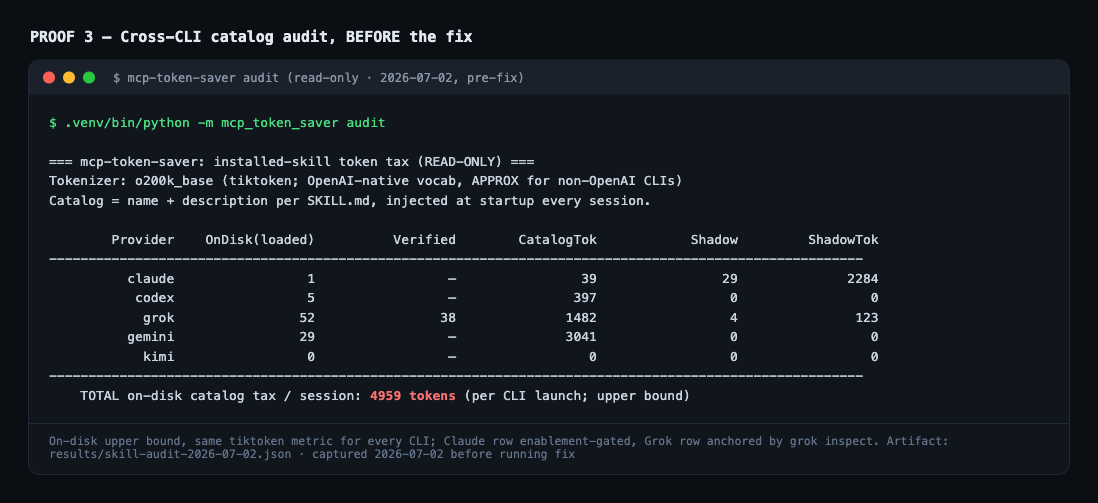Click the 'claude' provider row label
This screenshot has height=503, width=1098.
click(x=151, y=279)
